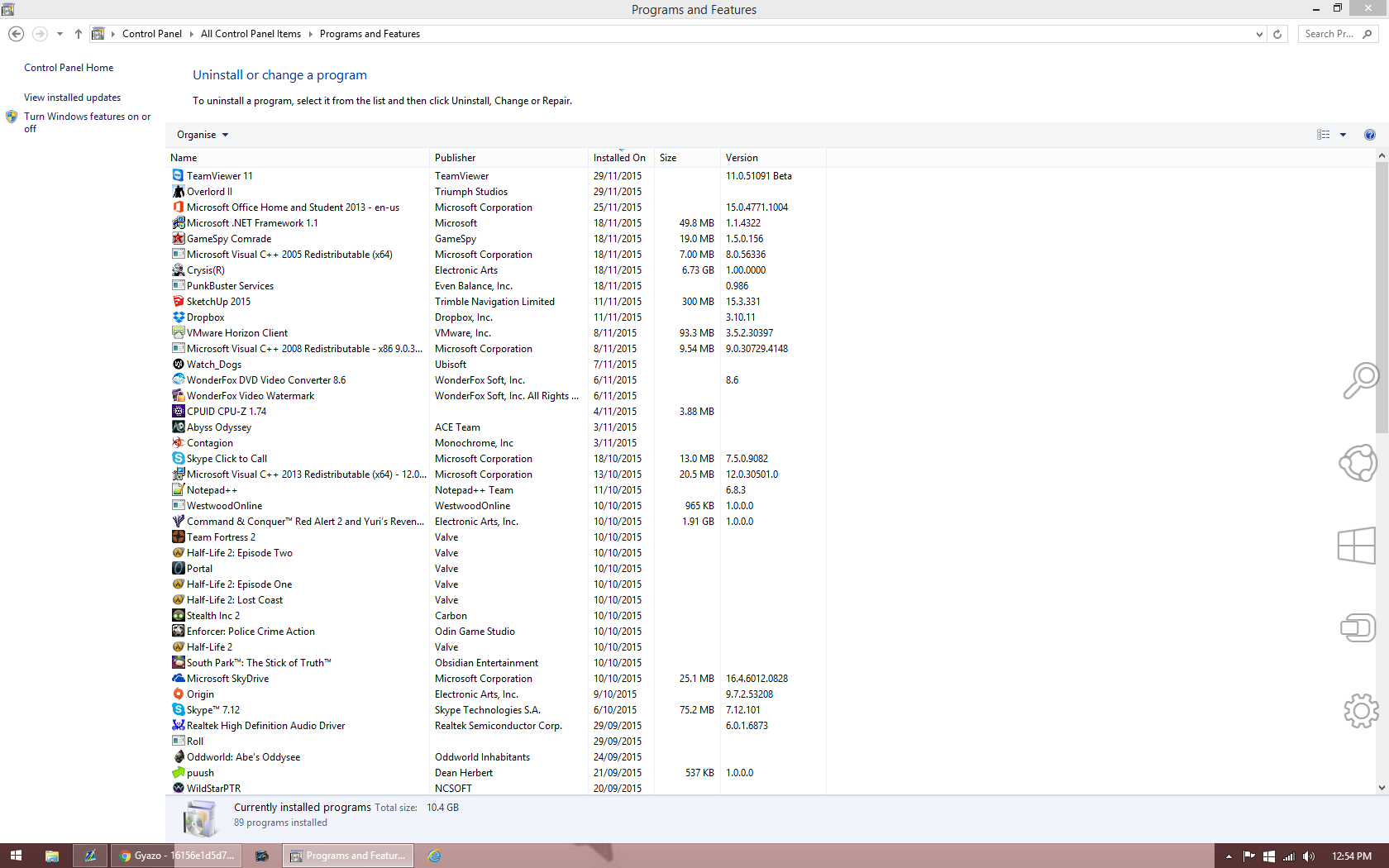Click the Origin program icon

[x=178, y=694]
